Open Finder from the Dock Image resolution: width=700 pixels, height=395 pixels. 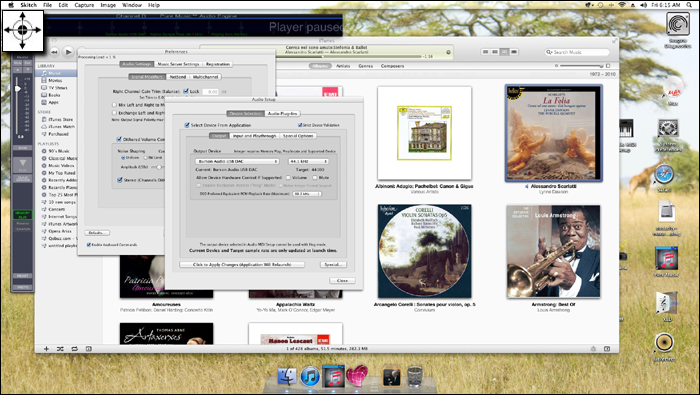pos(287,377)
